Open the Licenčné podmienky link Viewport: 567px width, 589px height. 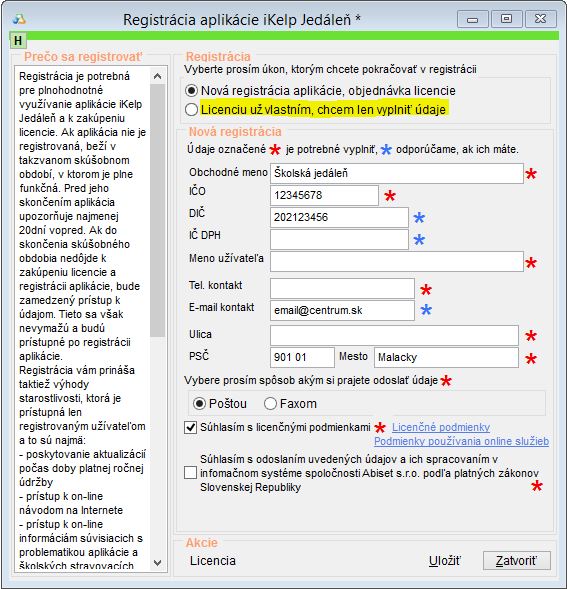click(x=441, y=427)
